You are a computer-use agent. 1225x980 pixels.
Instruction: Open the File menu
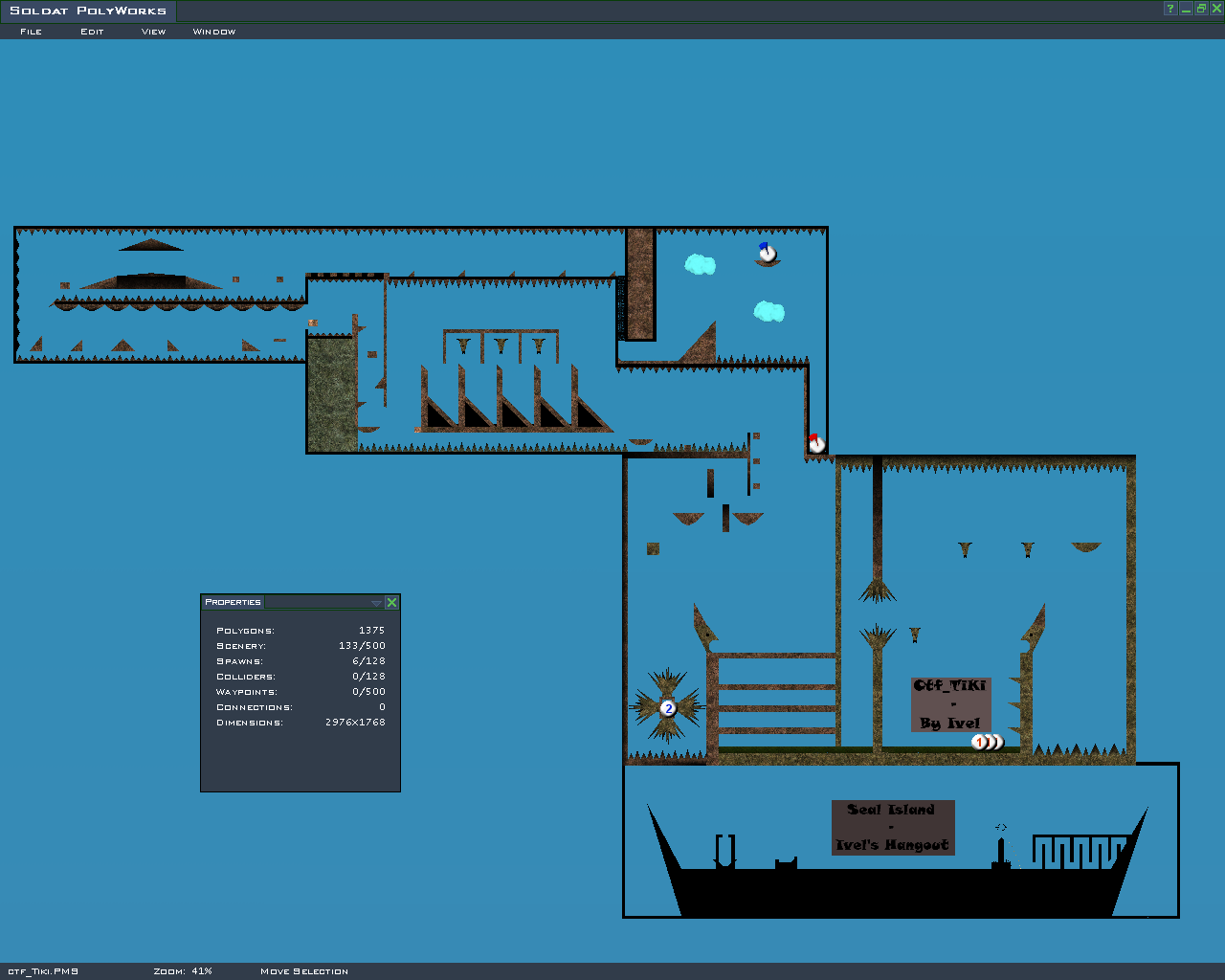31,32
